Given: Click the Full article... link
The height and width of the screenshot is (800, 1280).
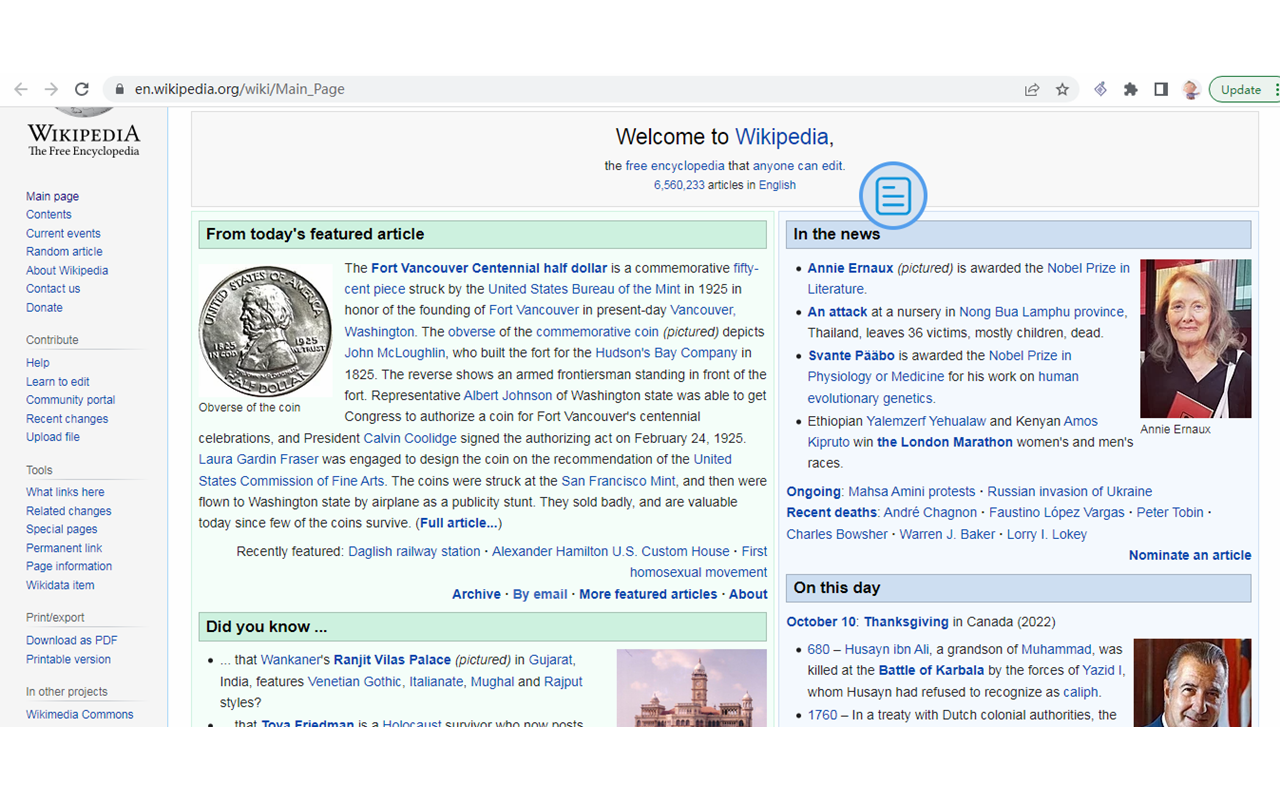Looking at the screenshot, I should 459,523.
